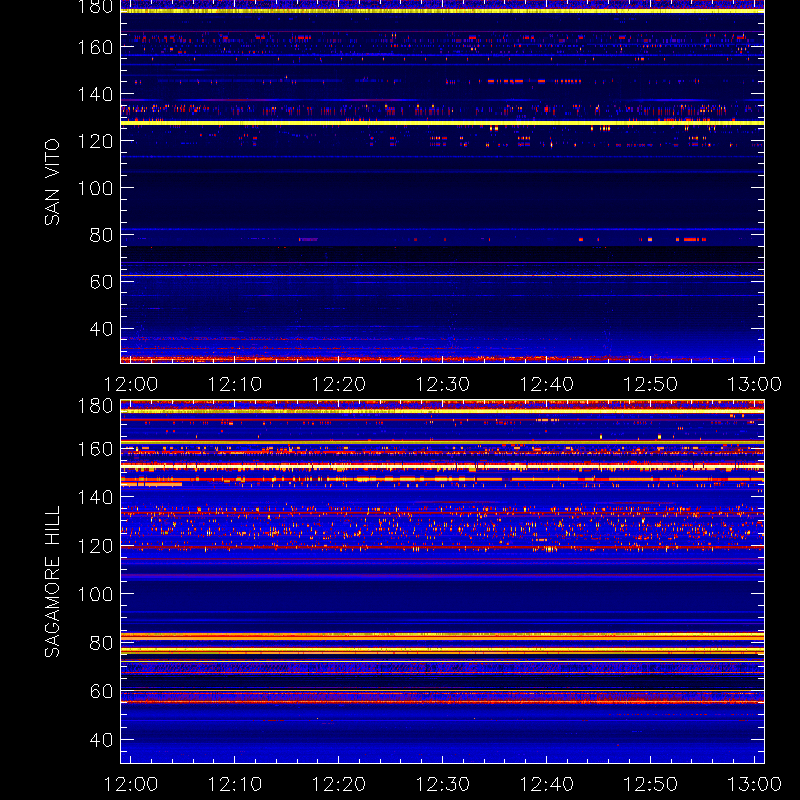
Task: Click the 12:10 time label under Sagamore Hill plot
Action: coord(235,784)
